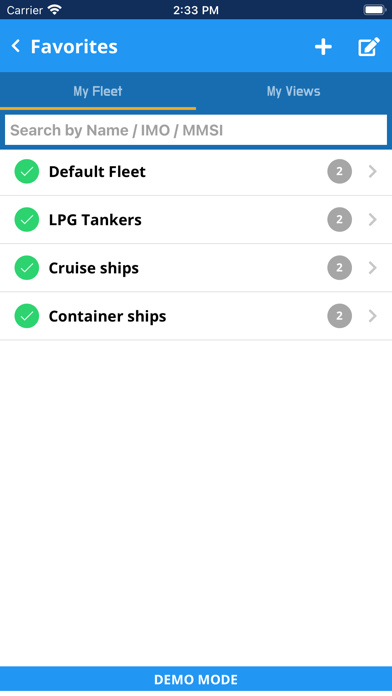This screenshot has height=696, width=392.
Task: Tap the back arrow beside Favorites
Action: 16,46
